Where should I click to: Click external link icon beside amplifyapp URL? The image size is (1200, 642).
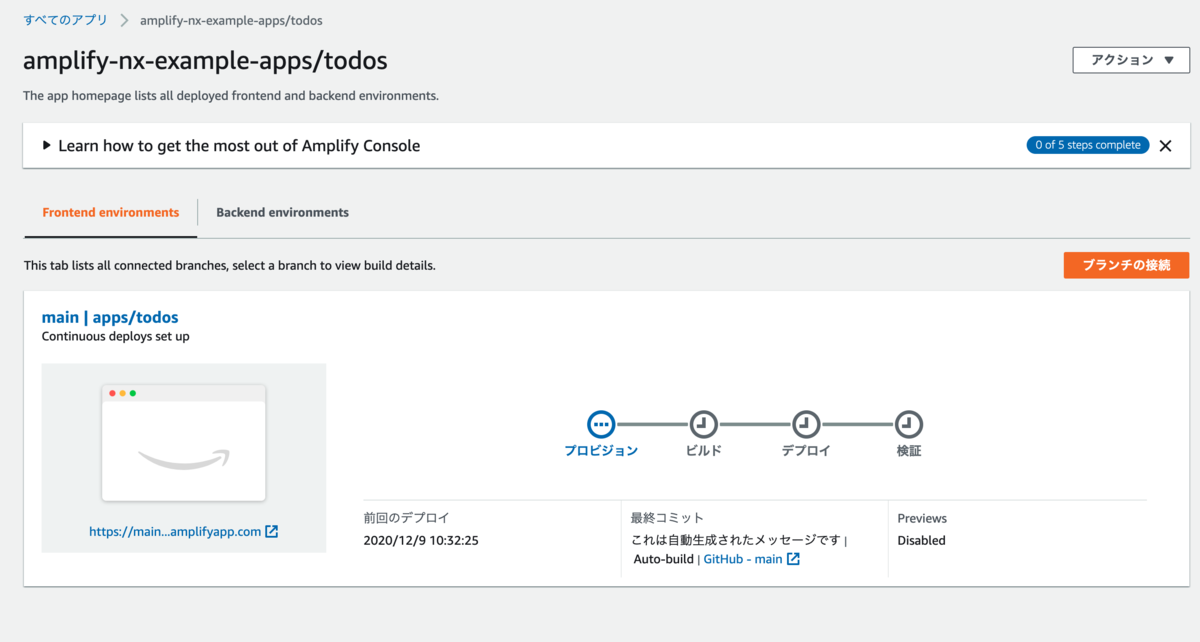[x=272, y=532]
